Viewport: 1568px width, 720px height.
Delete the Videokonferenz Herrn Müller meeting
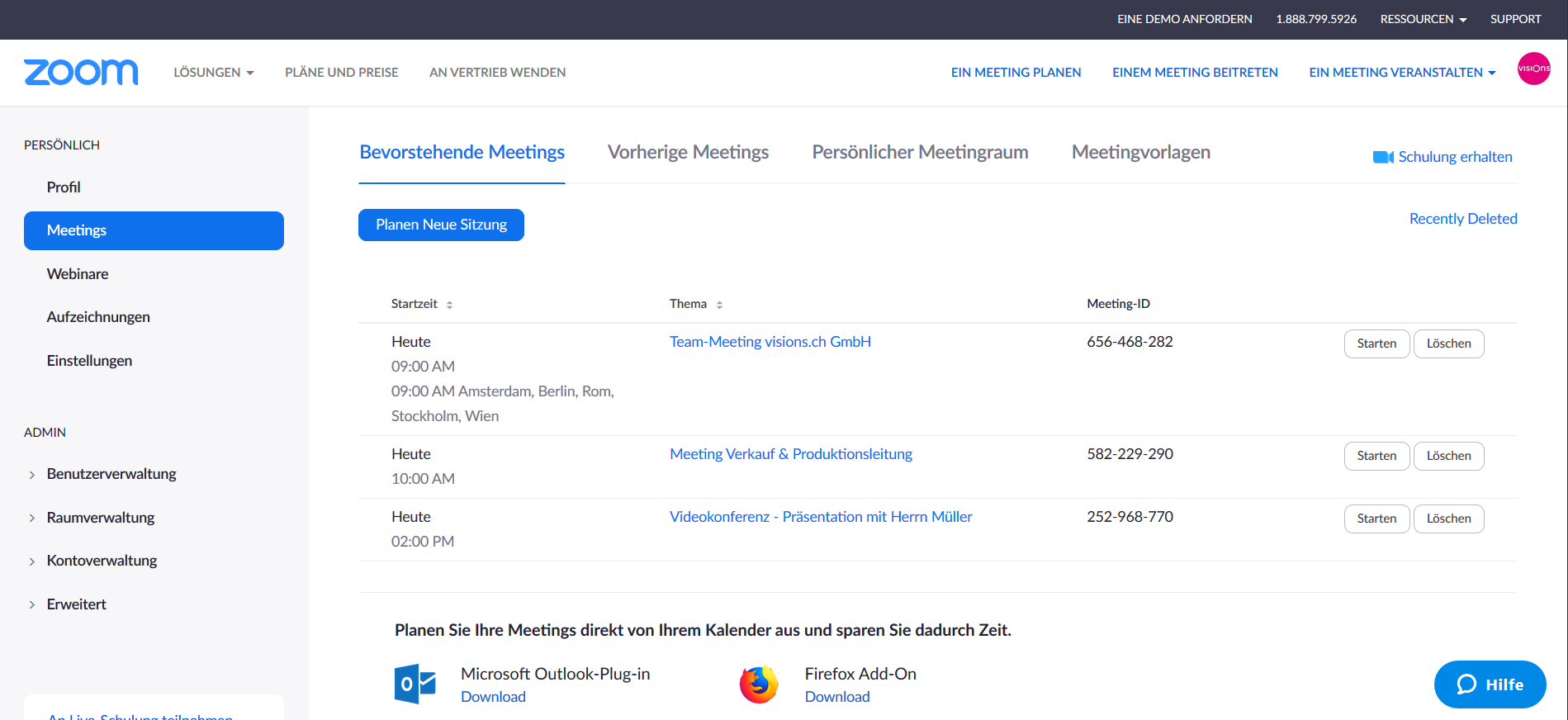click(1448, 519)
